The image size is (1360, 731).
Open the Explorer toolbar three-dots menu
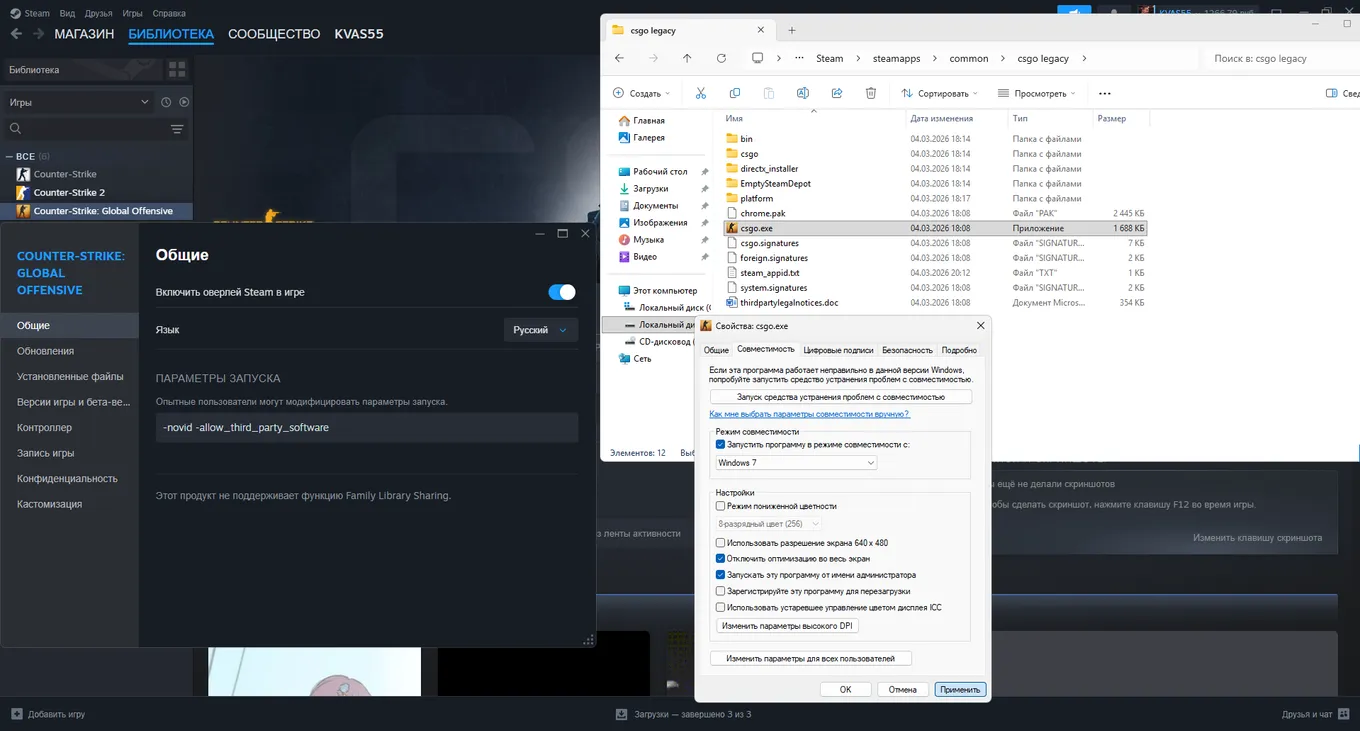tap(1104, 93)
